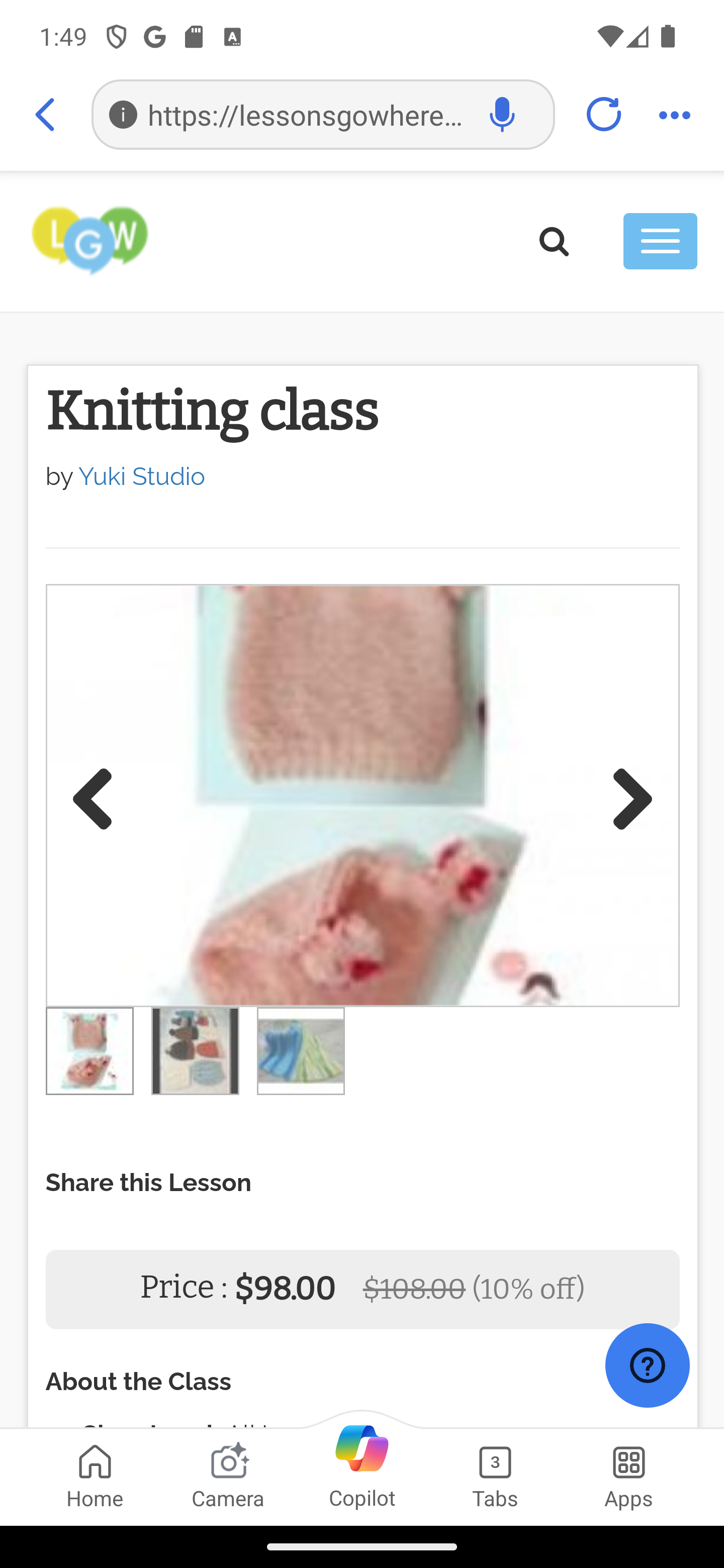Follow the Yuki Studio link

coord(142,476)
